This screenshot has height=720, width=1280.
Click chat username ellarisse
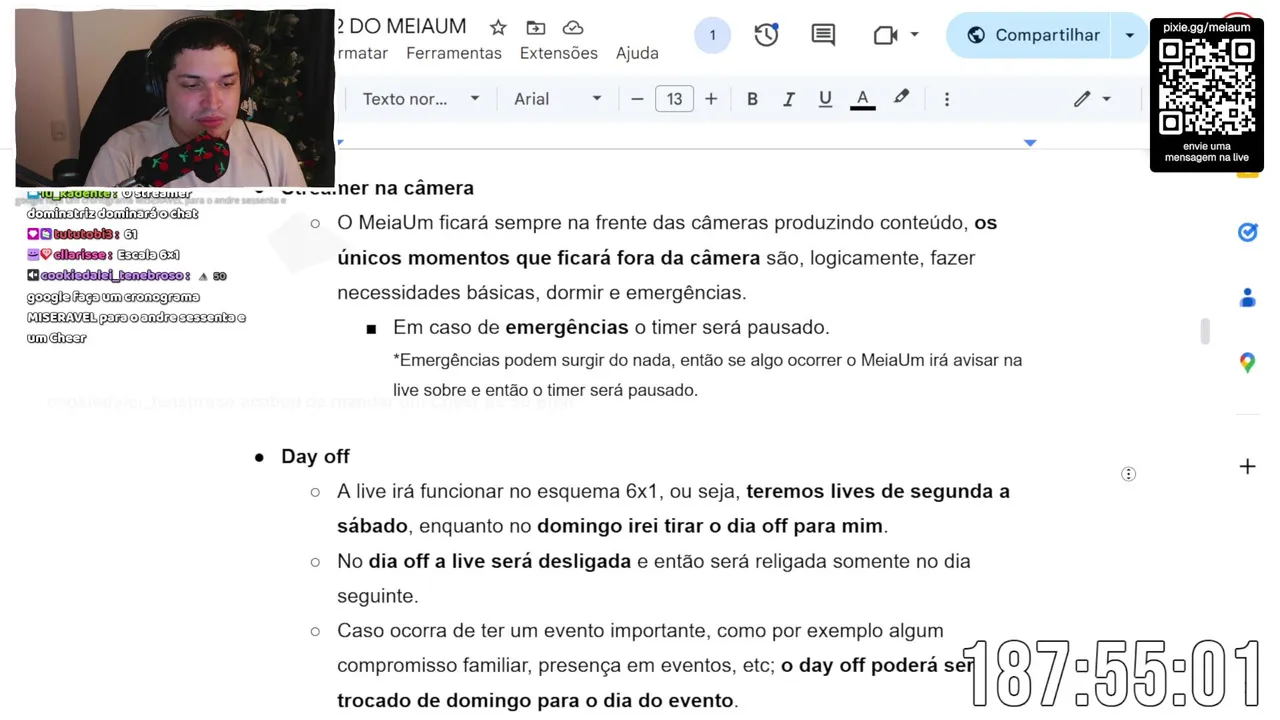81,255
